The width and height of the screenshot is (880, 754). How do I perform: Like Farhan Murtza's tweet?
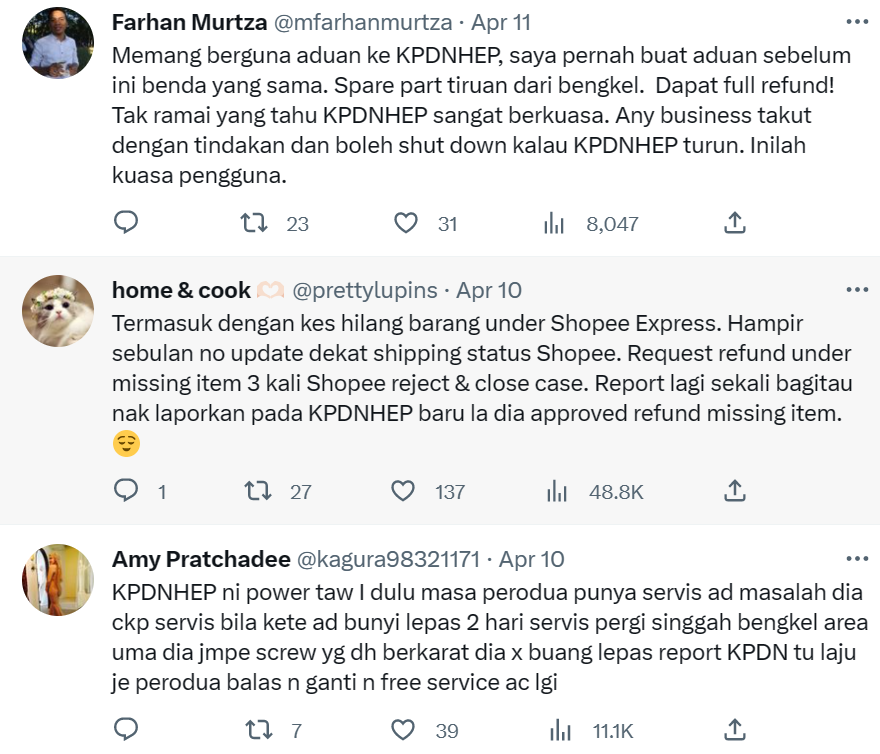pos(405,223)
